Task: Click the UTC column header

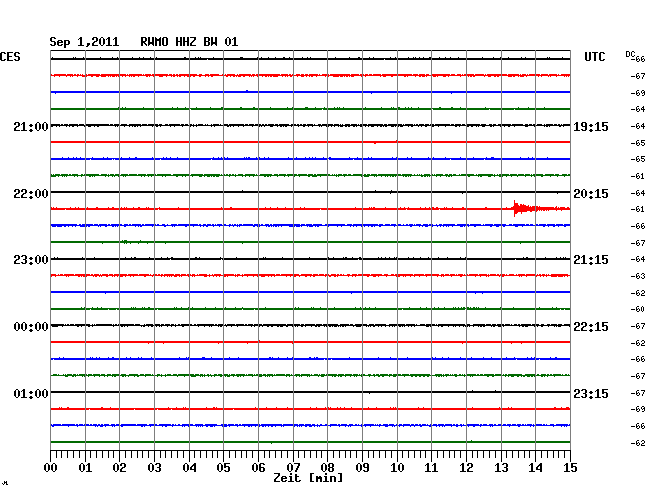Action: [x=594, y=57]
